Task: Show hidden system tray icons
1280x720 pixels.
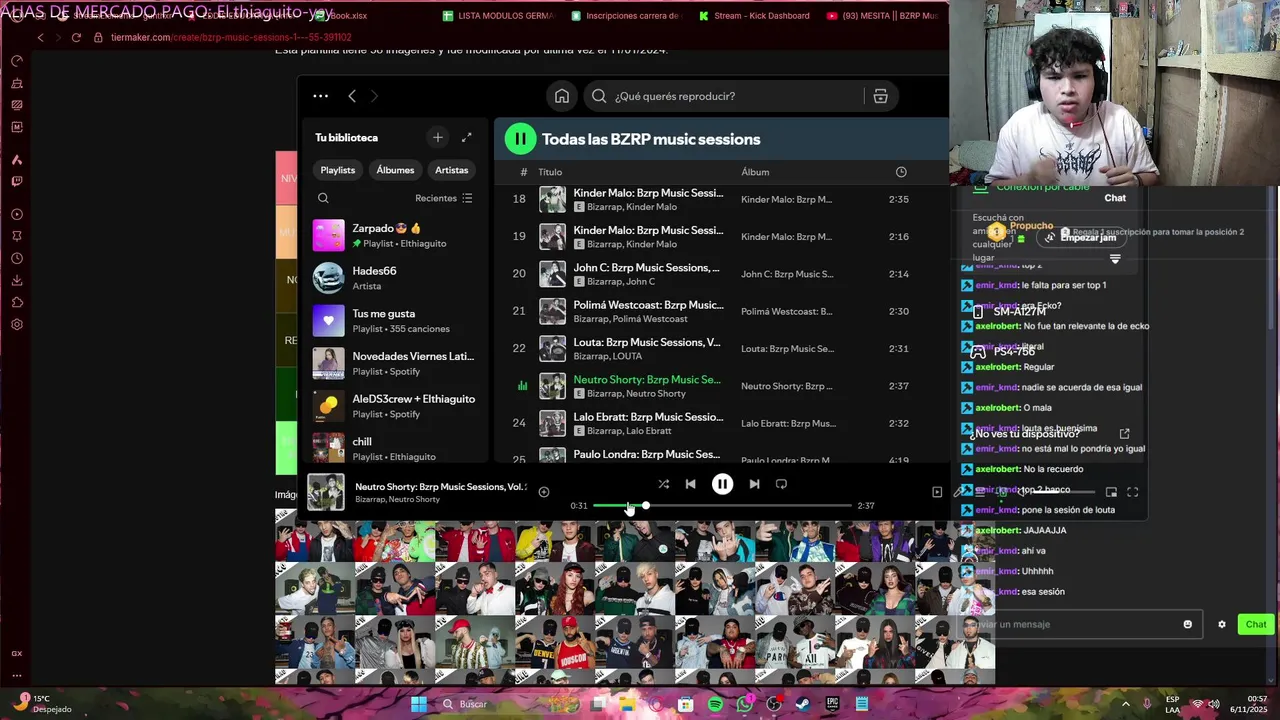Action: click(x=1126, y=704)
